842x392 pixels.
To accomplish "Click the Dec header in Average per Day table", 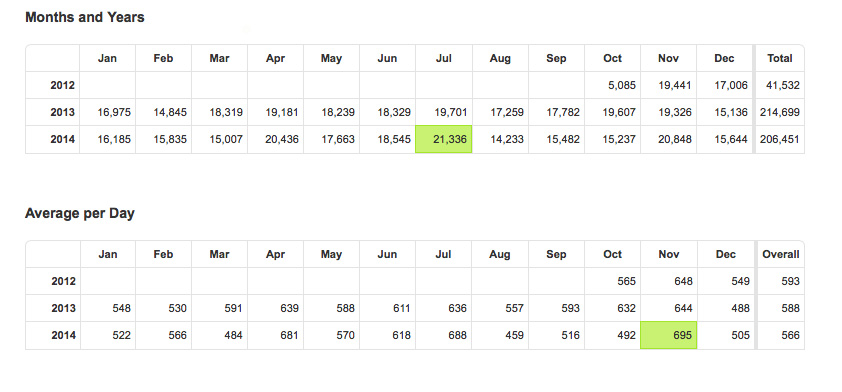I will coord(725,254).
